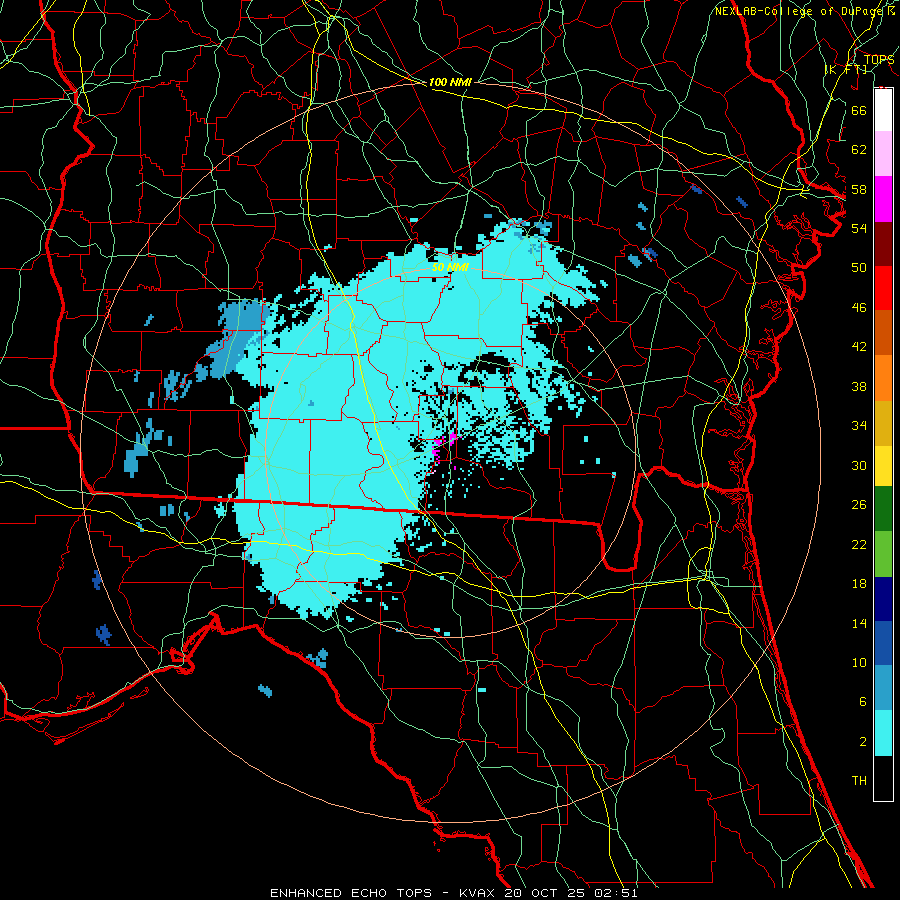This screenshot has height=900, width=900.
Task: Click the 22 legend value
Action: pos(859,545)
